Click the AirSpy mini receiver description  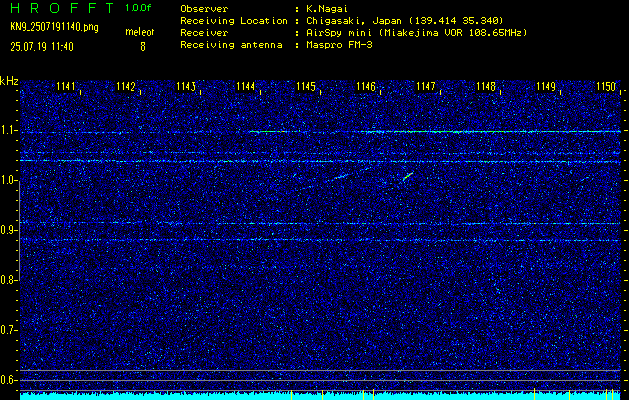click(416, 33)
